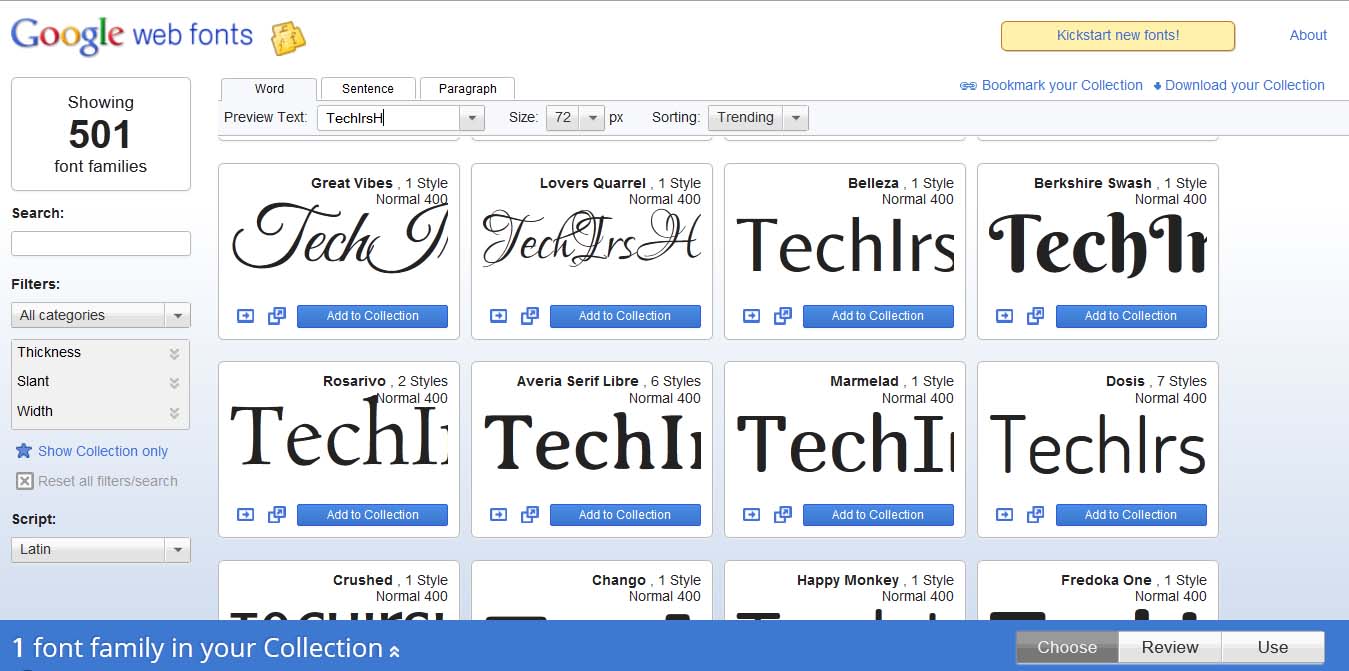
Task: Select the Use step button
Action: 1273,647
